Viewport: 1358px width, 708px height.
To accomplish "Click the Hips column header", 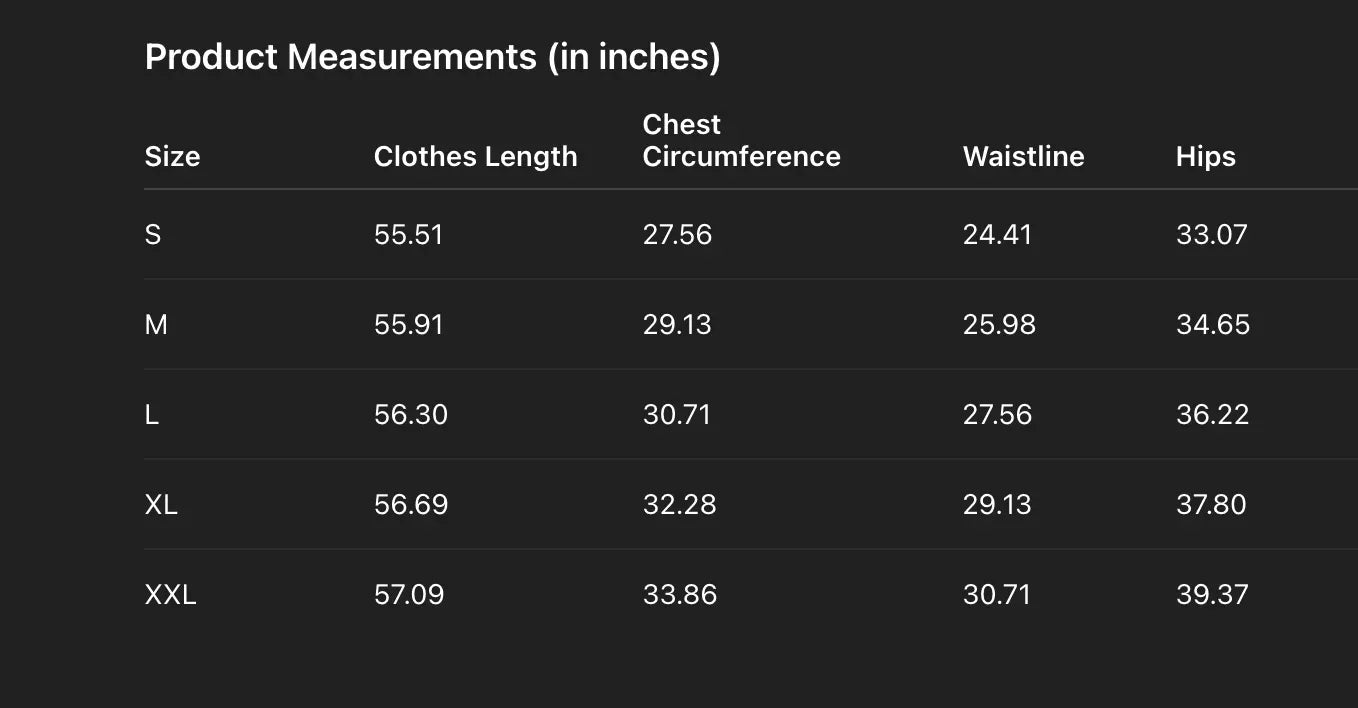I will (1205, 156).
